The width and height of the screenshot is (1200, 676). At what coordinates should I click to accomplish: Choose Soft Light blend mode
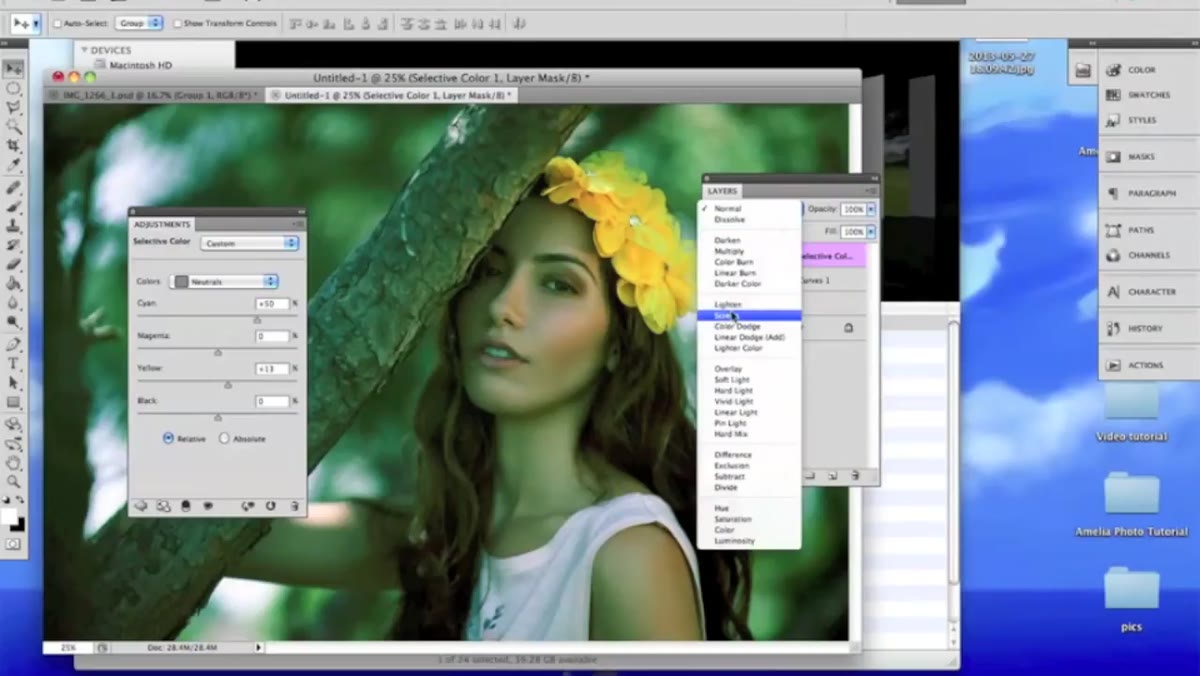[732, 380]
